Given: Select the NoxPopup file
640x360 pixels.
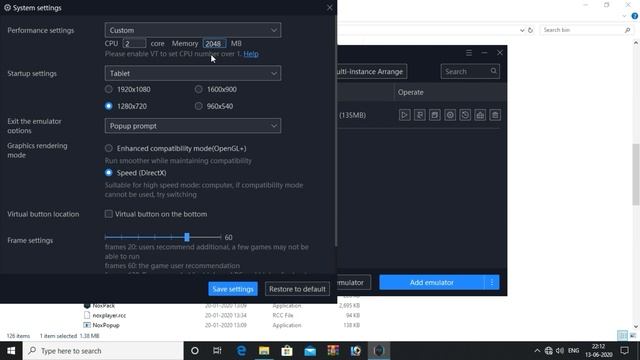Looking at the screenshot, I should [x=106, y=325].
